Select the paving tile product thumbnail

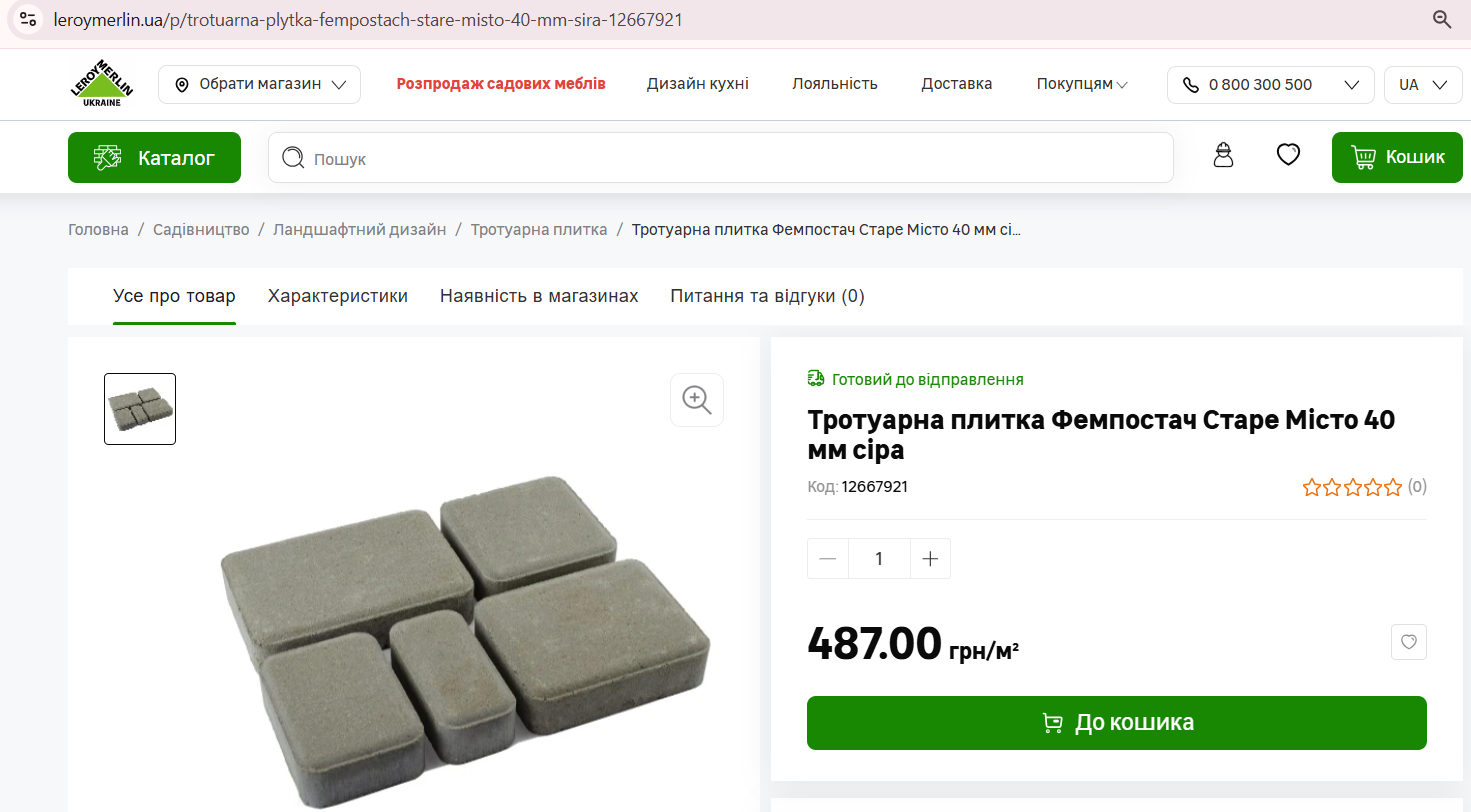pyautogui.click(x=140, y=409)
